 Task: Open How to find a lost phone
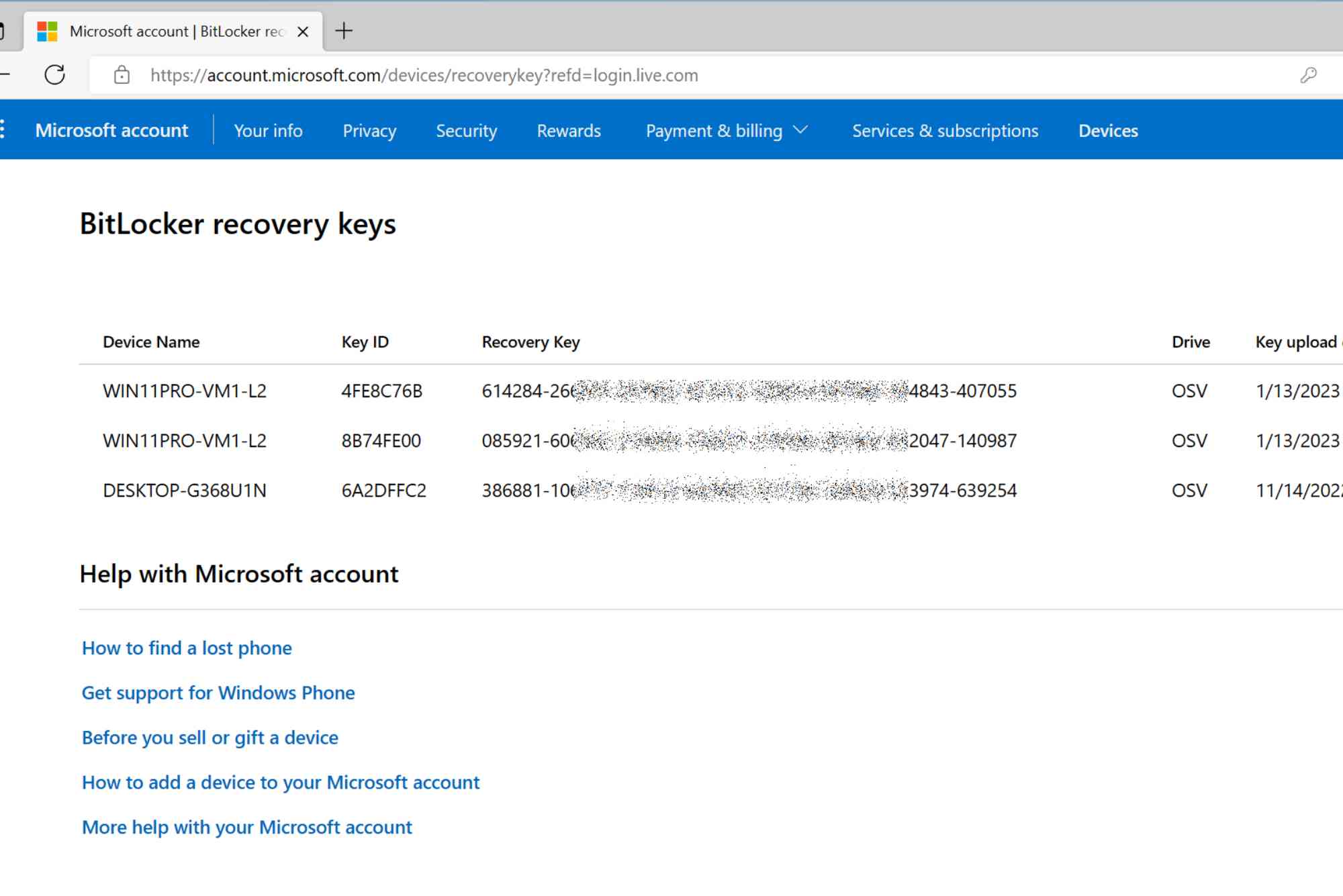pos(187,648)
